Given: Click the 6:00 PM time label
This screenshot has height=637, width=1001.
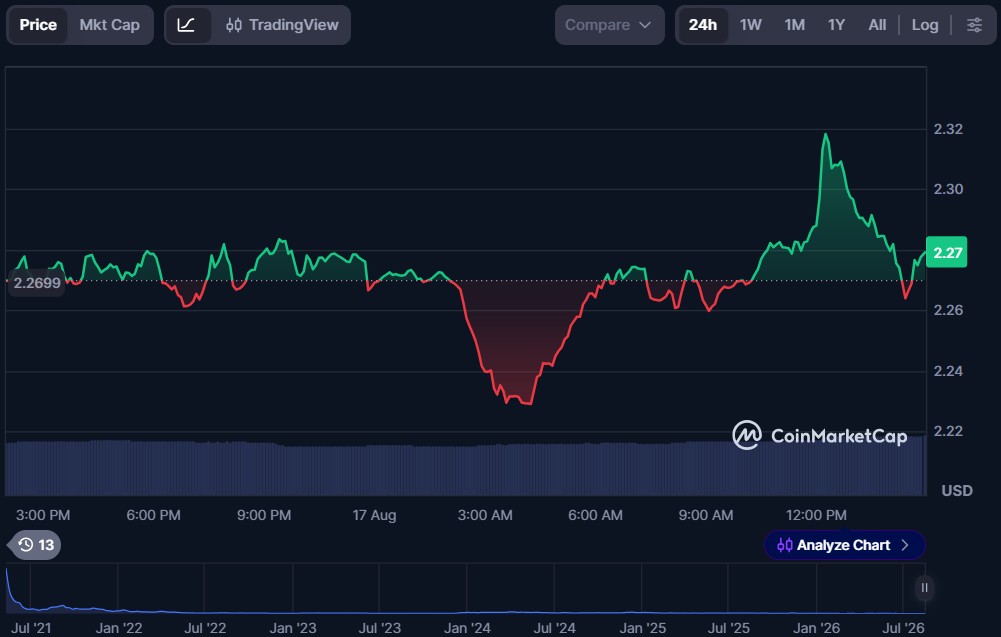Looking at the screenshot, I should 153,515.
